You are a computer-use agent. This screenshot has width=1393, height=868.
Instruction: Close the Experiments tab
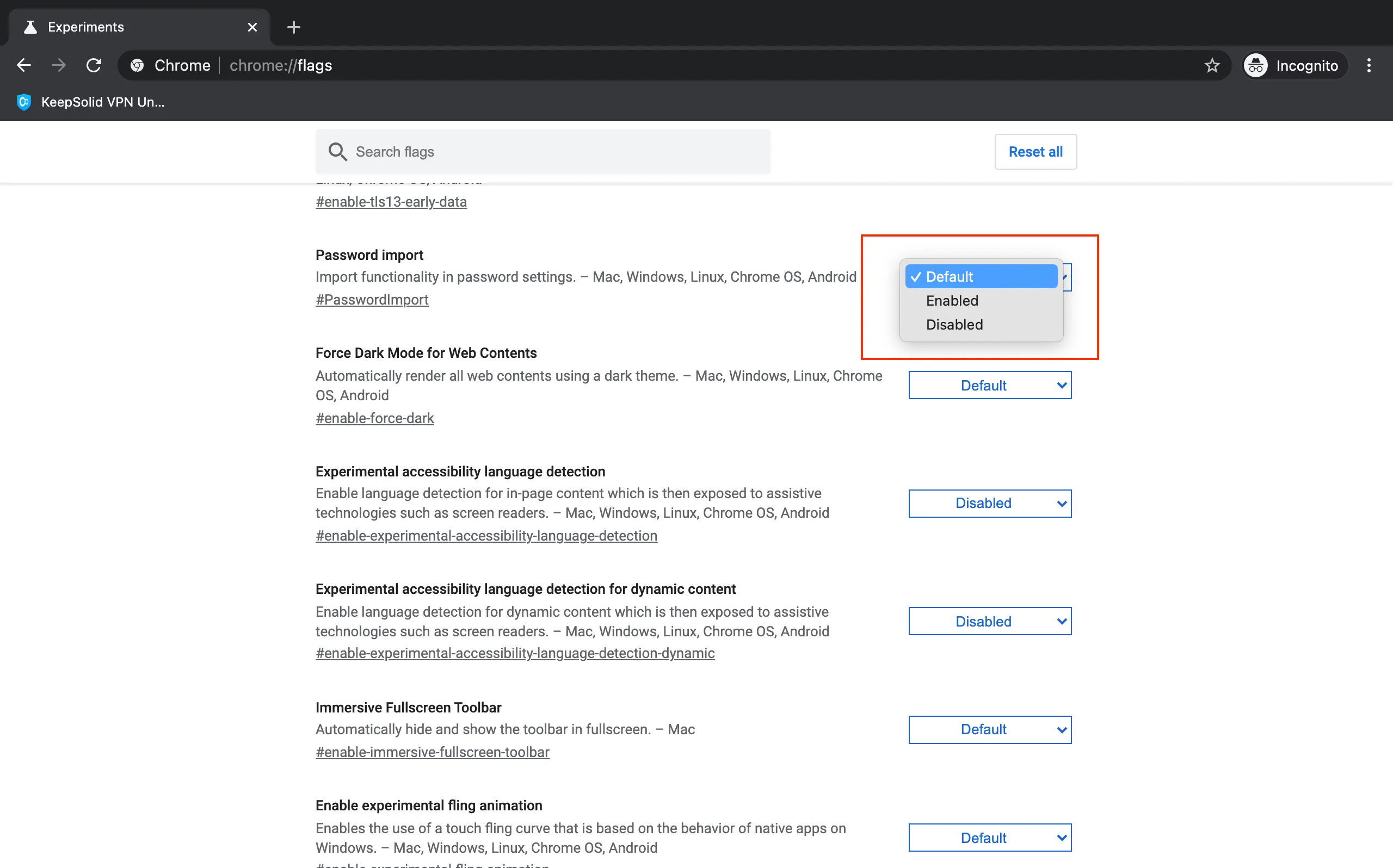click(x=252, y=27)
